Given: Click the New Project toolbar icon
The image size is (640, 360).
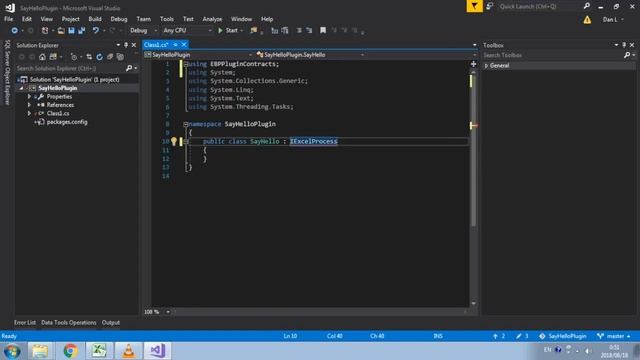Looking at the screenshot, I should click(45, 31).
